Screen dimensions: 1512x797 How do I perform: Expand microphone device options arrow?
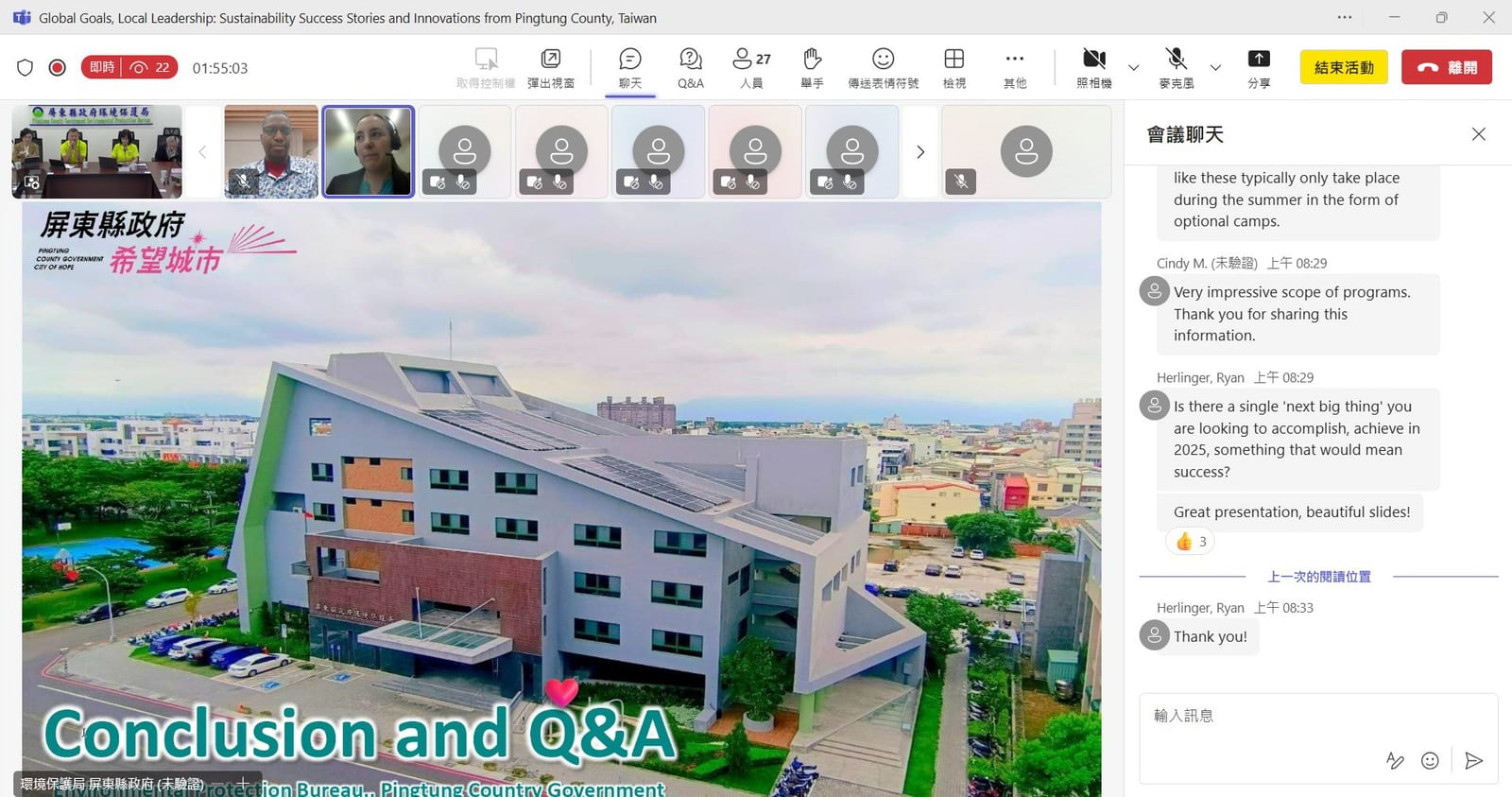pyautogui.click(x=1215, y=68)
